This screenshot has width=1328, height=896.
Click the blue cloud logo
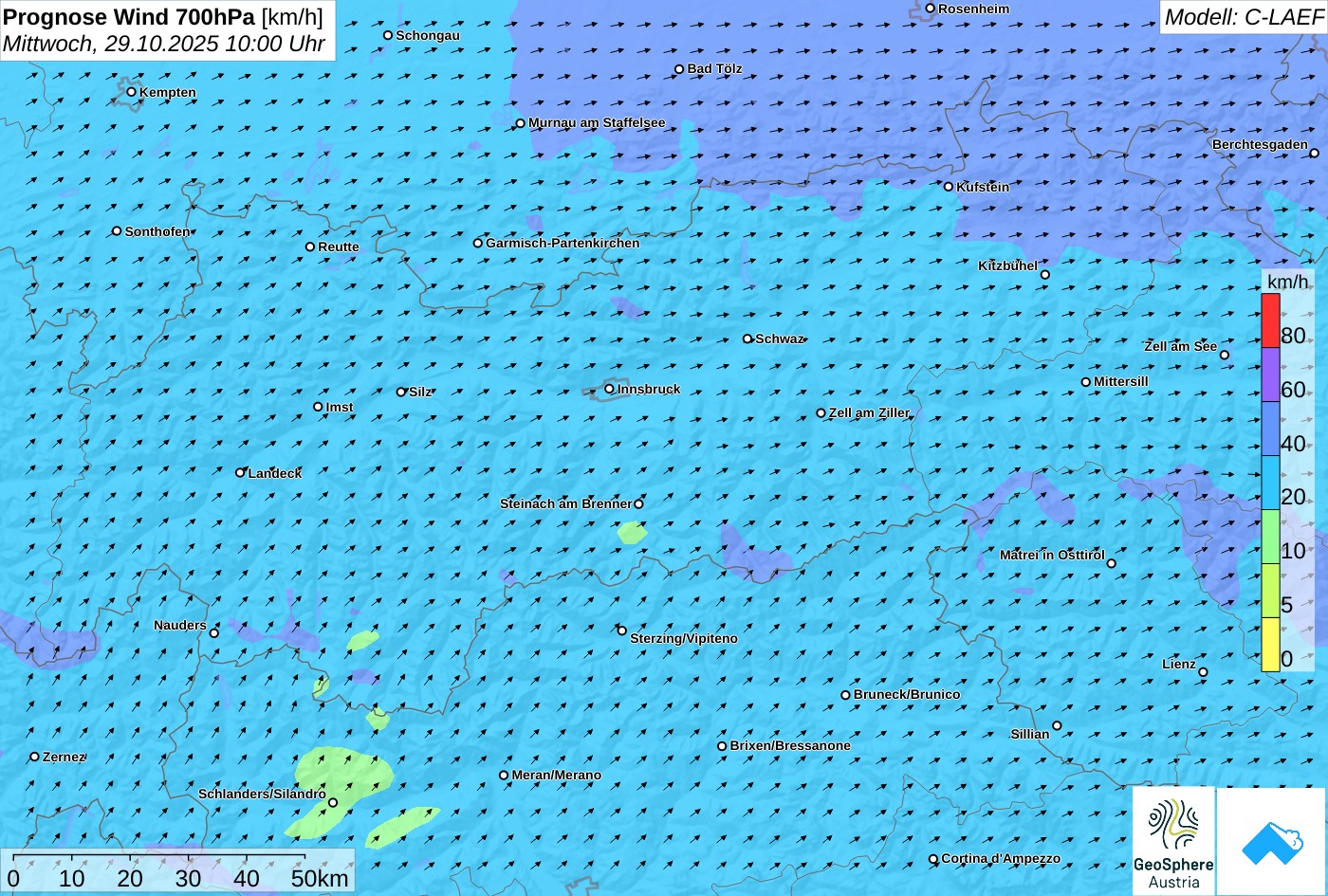coord(1272,841)
